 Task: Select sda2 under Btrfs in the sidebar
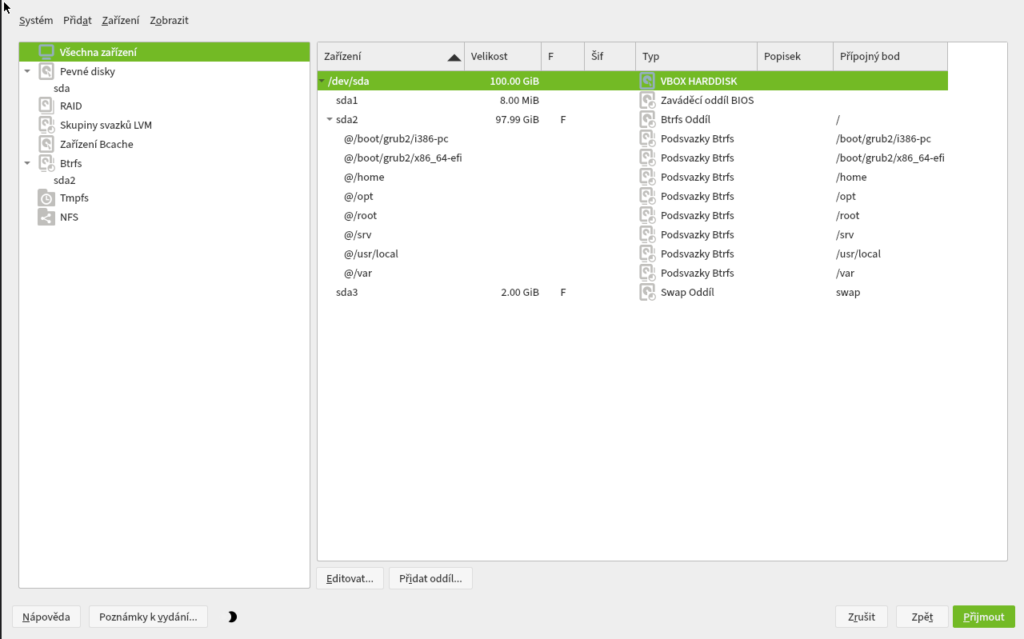(x=64, y=180)
